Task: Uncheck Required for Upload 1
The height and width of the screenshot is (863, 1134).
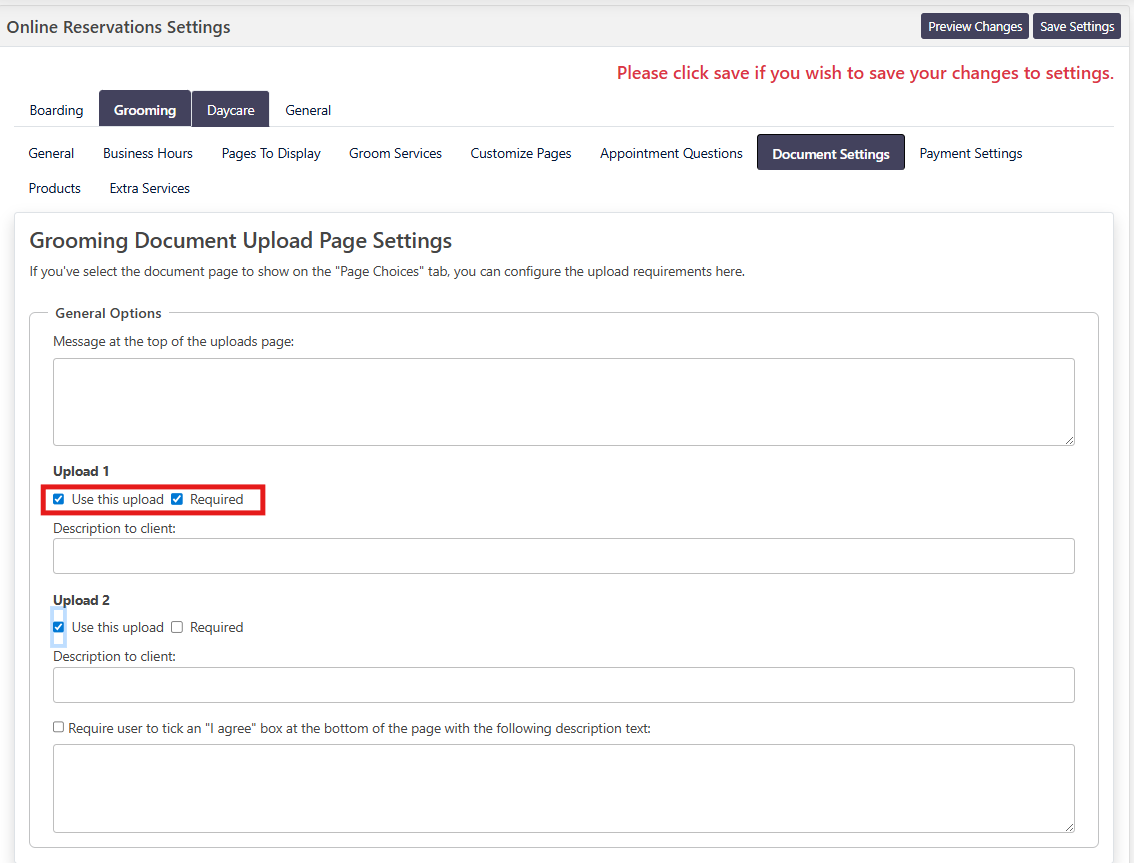Action: (177, 499)
